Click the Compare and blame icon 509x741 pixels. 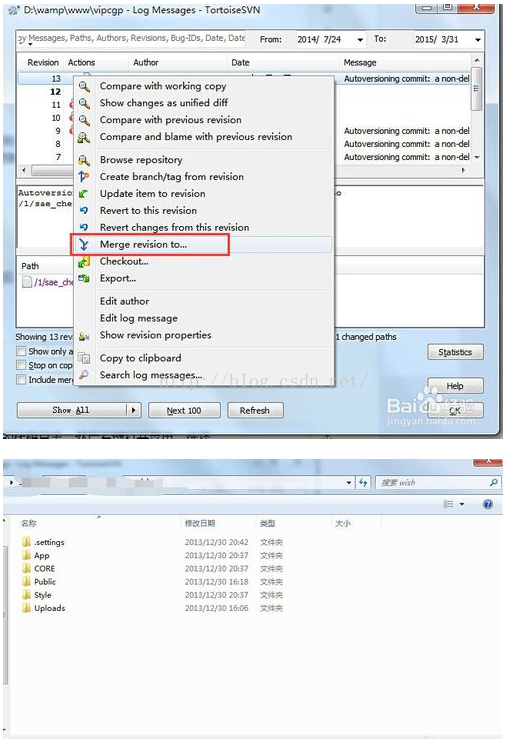[x=84, y=137]
